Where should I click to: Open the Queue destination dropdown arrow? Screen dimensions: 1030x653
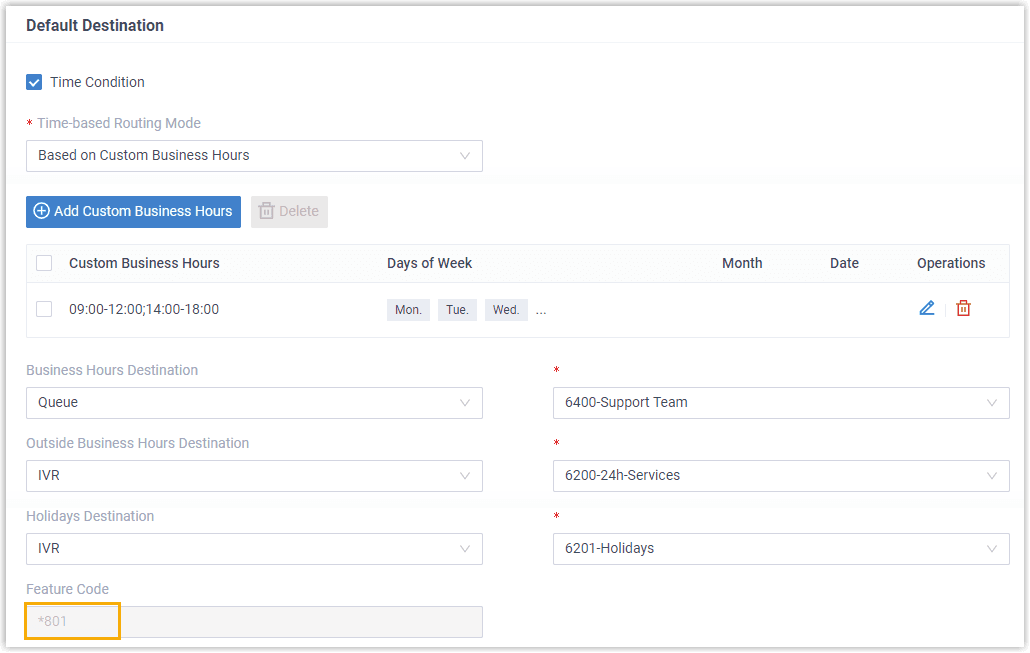coord(465,403)
